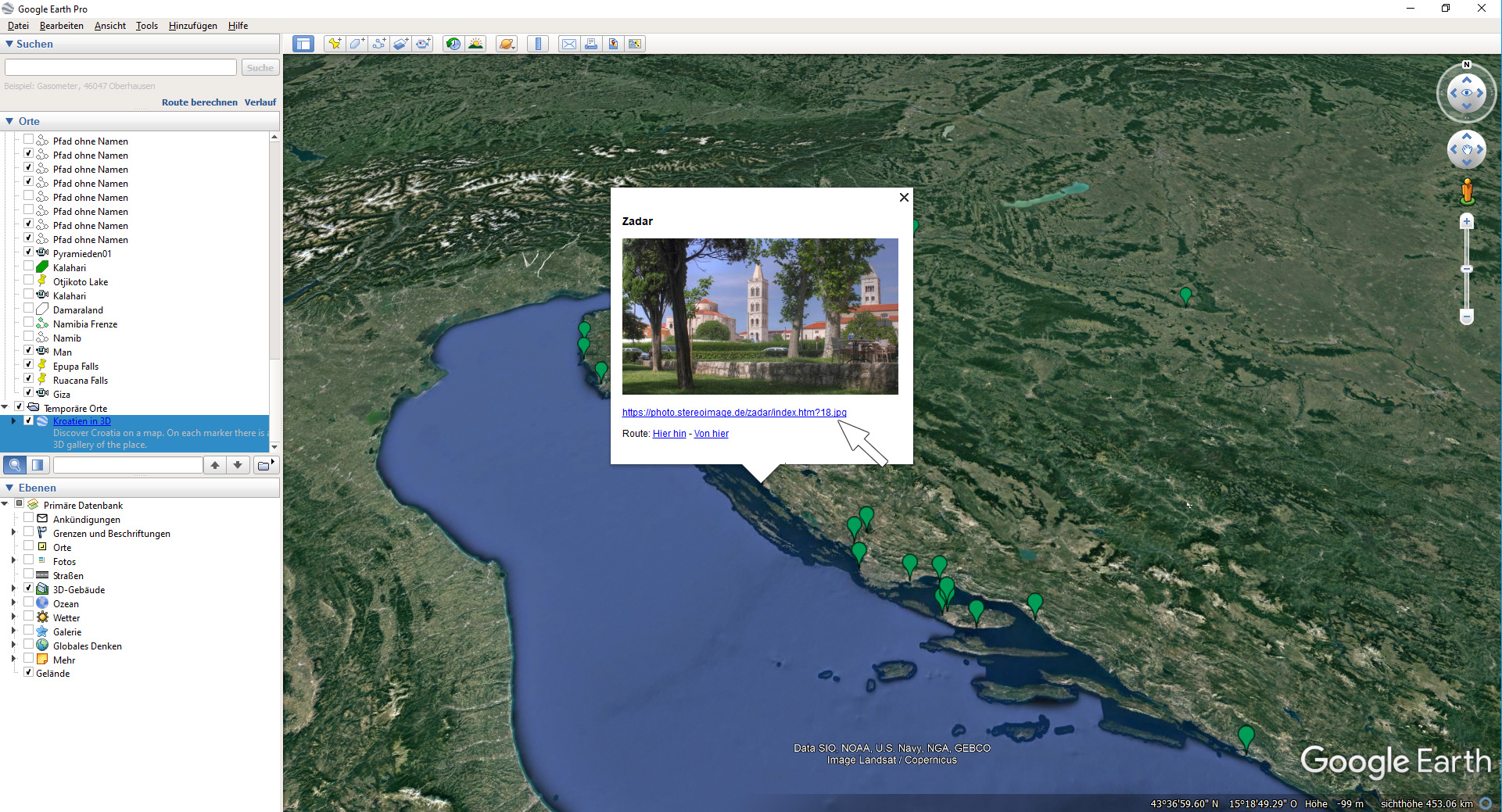Disable the 3D-Gebäude layer checkbox
Screen dimensions: 1502x812
pyautogui.click(x=29, y=588)
